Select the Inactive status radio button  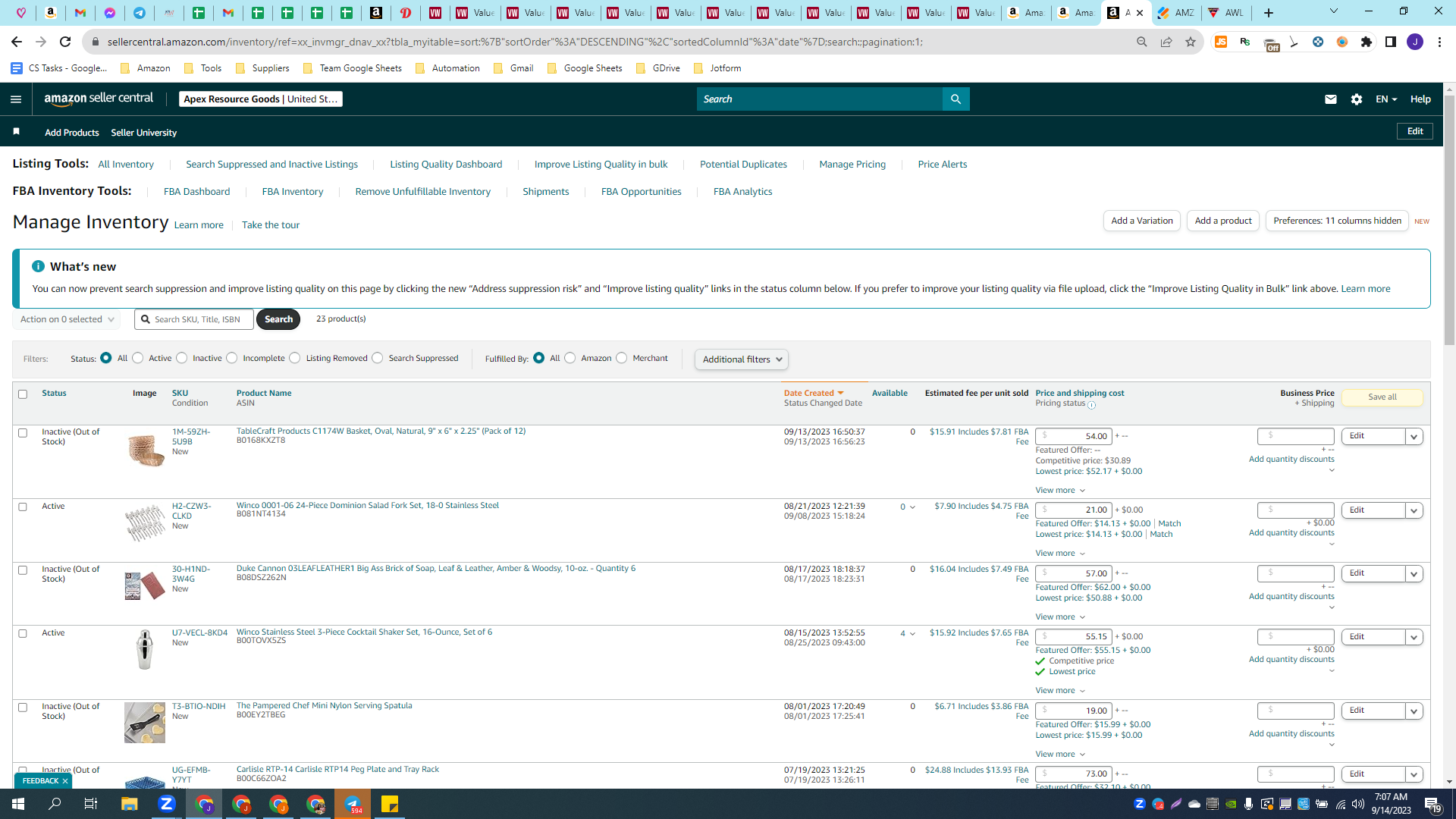[x=182, y=358]
